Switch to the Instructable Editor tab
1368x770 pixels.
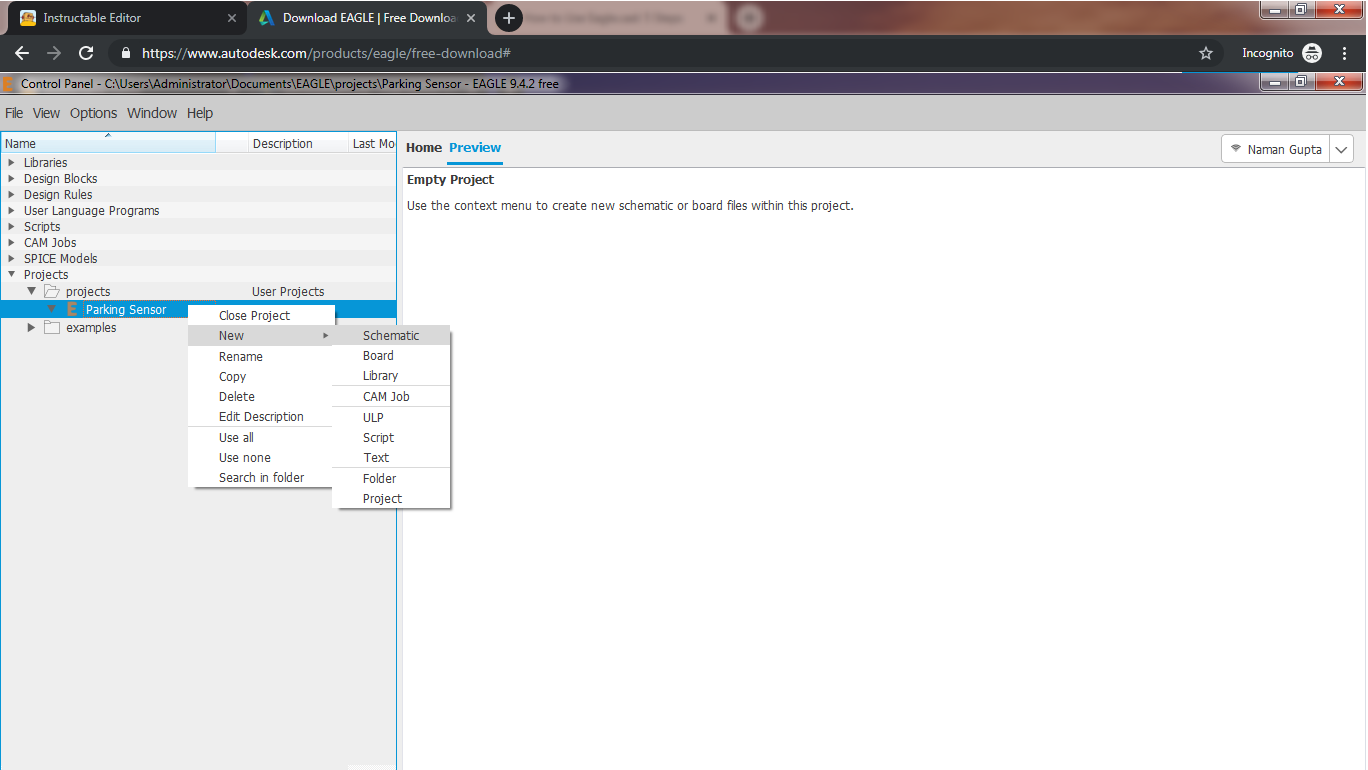127,18
